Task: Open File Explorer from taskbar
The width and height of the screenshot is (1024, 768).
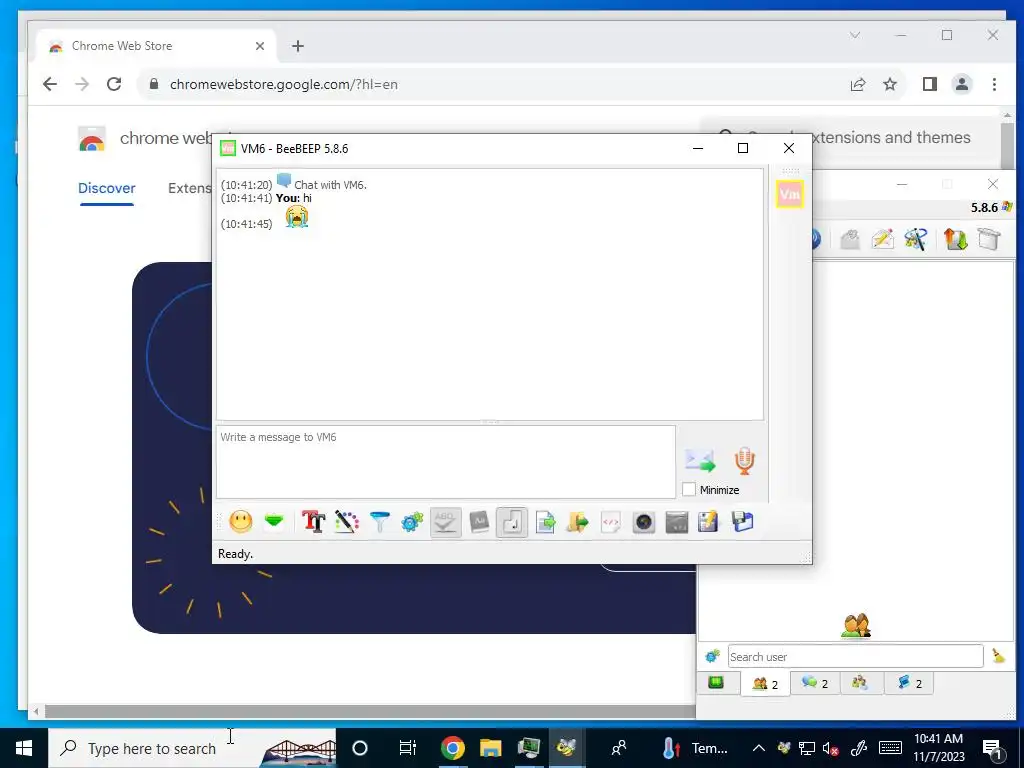Action: tap(490, 748)
